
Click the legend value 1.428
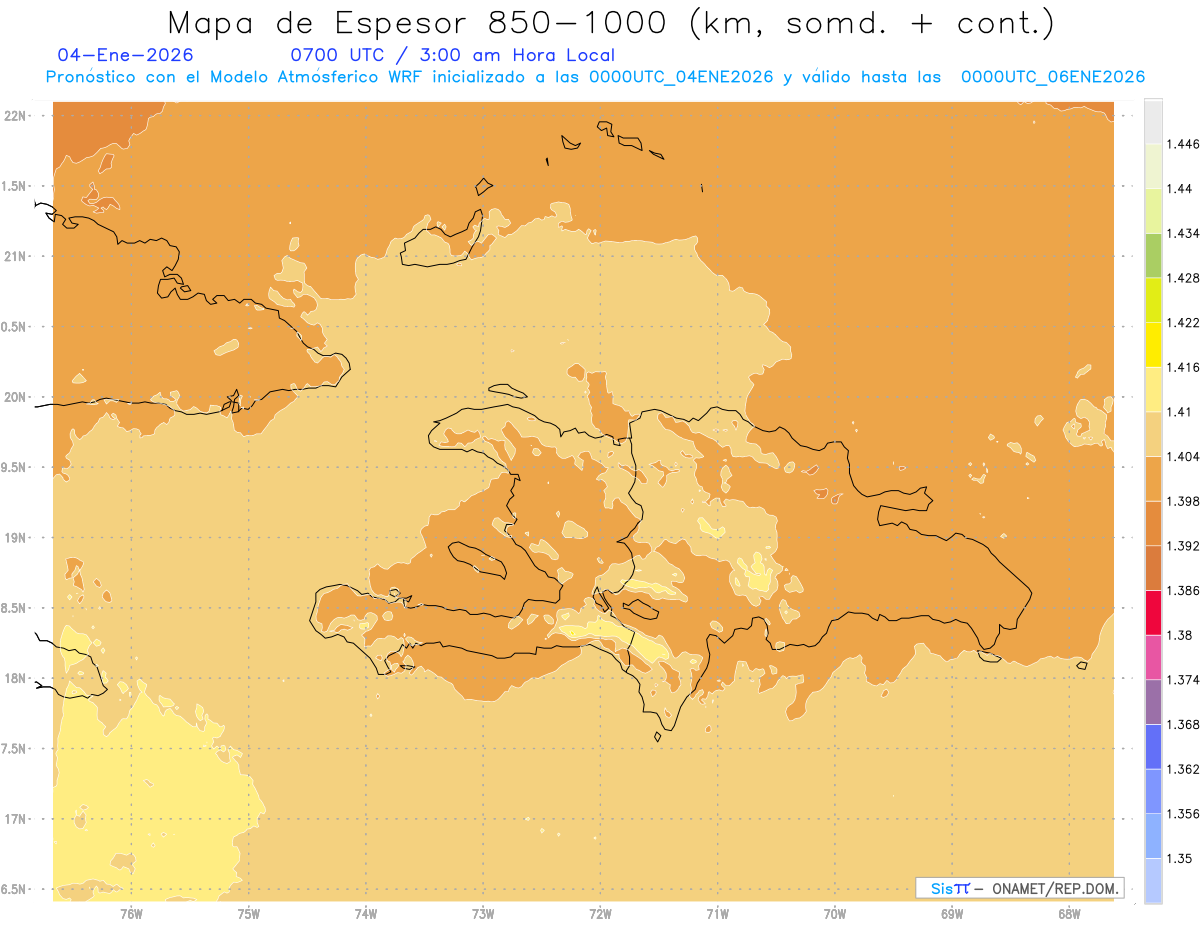pyautogui.click(x=1184, y=278)
